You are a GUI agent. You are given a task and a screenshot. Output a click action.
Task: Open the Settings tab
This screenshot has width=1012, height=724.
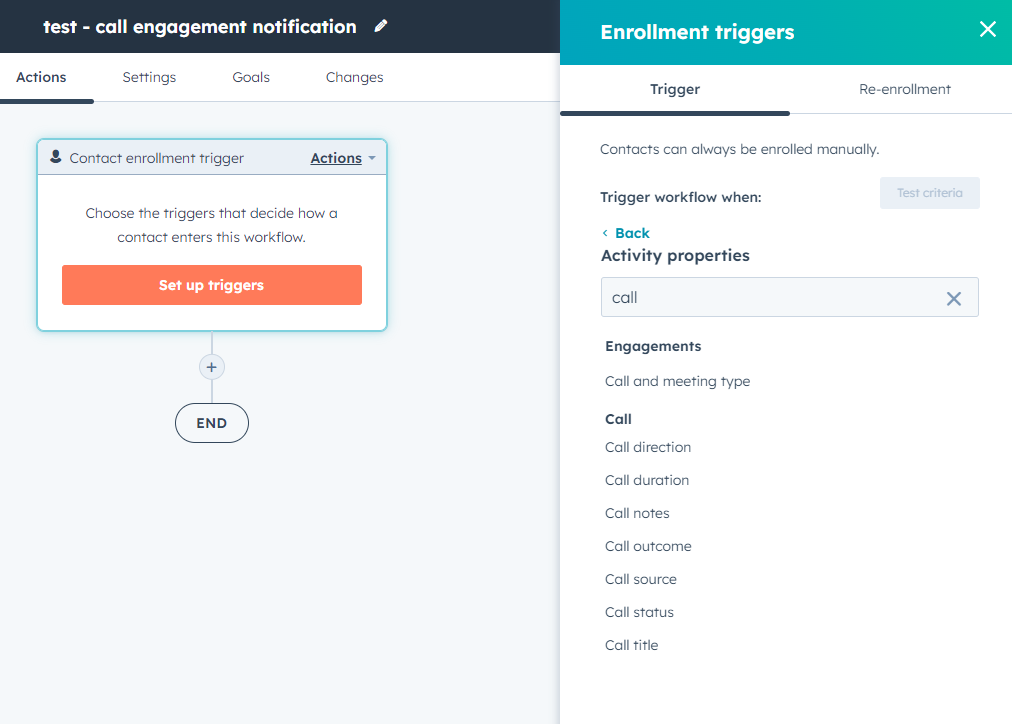[x=148, y=77]
